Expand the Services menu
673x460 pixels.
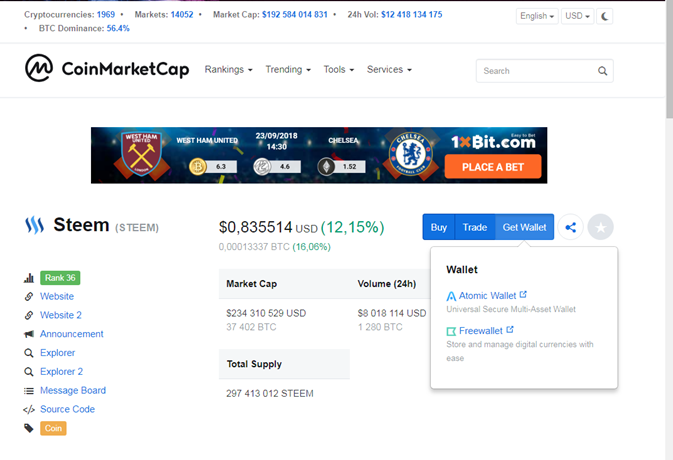[x=389, y=70]
